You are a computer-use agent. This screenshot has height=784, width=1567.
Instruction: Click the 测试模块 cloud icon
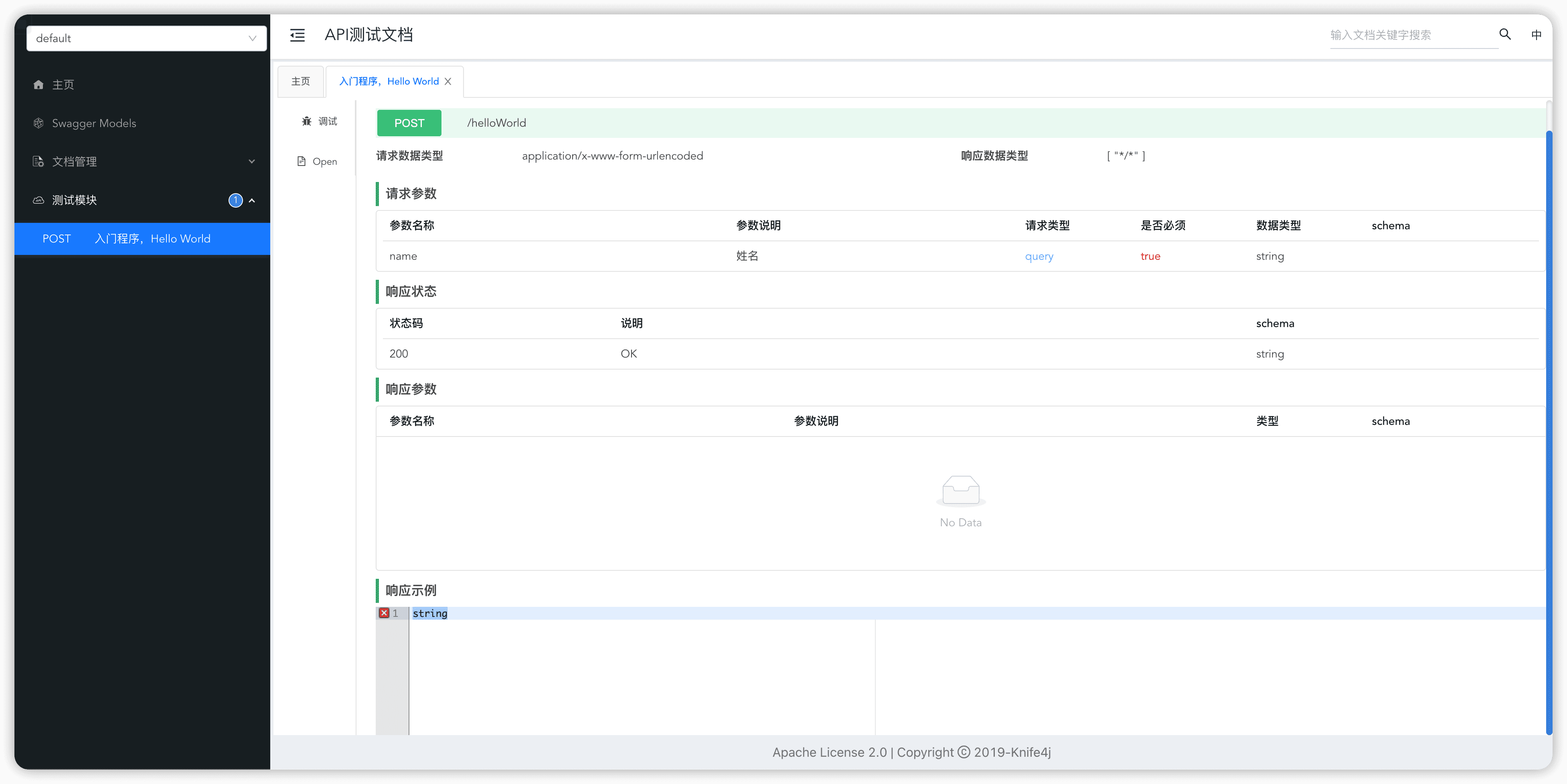(38, 200)
